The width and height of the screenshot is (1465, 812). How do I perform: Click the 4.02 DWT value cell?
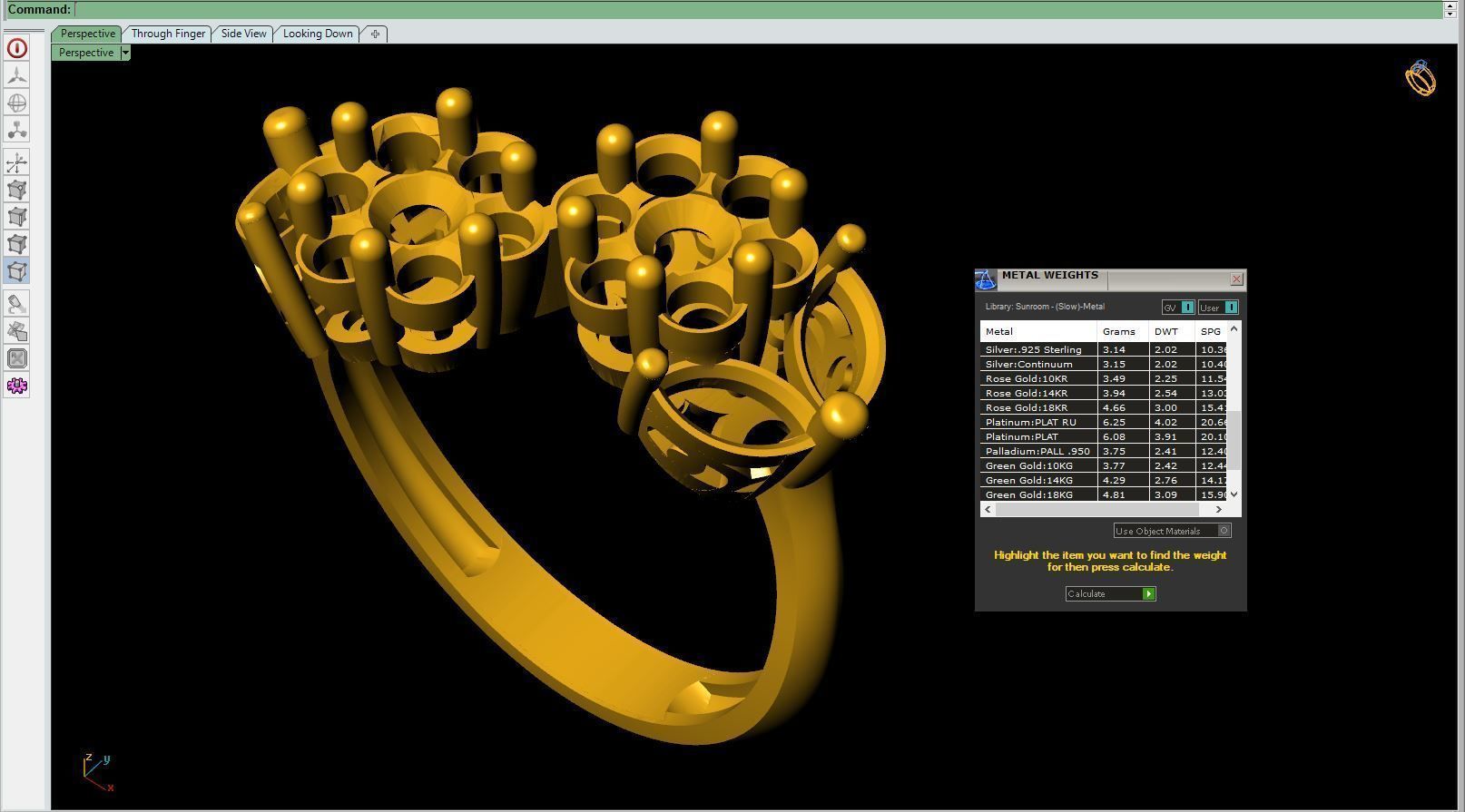point(1171,422)
